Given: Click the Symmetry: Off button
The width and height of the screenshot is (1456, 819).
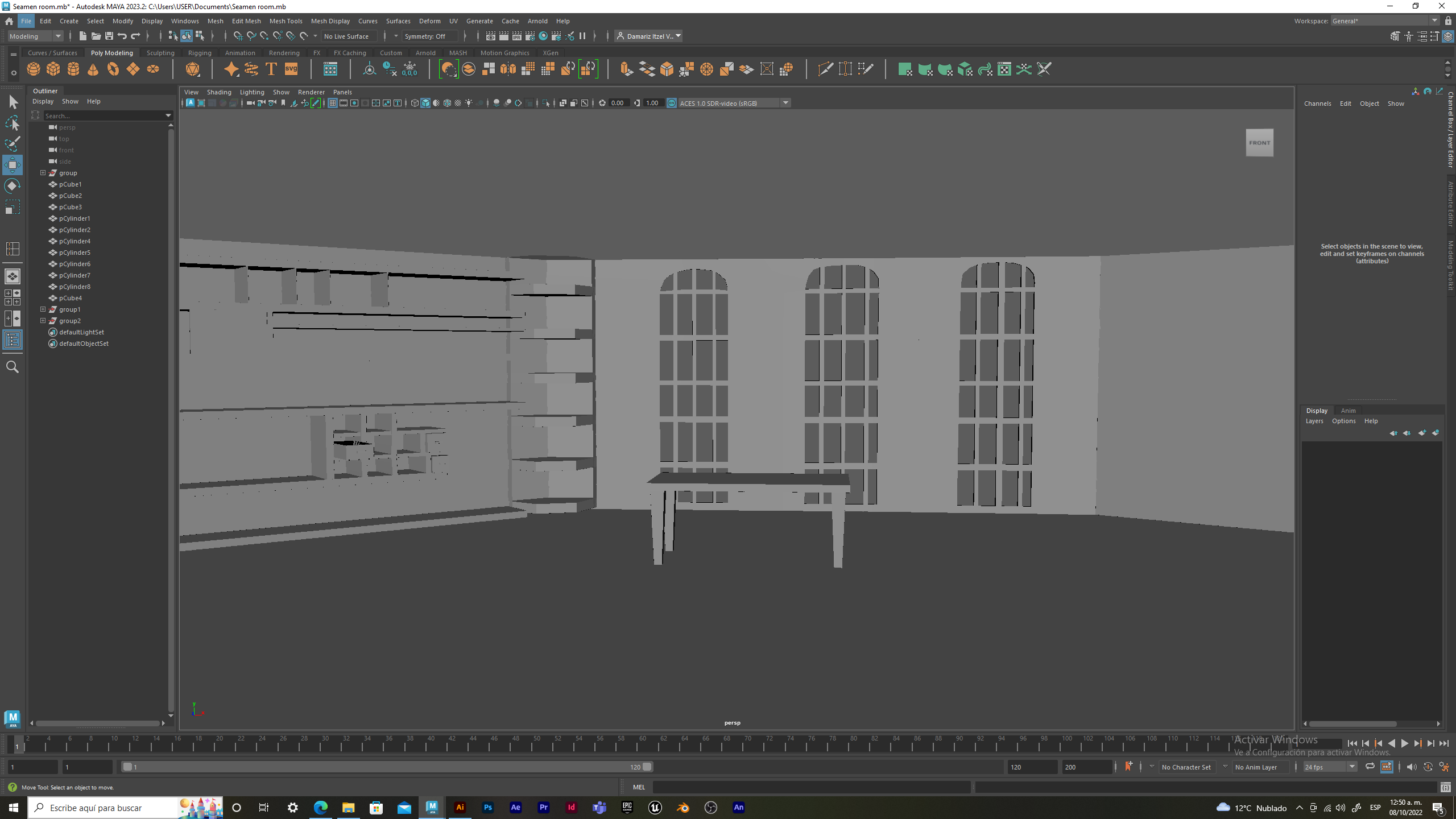Looking at the screenshot, I should [x=426, y=36].
